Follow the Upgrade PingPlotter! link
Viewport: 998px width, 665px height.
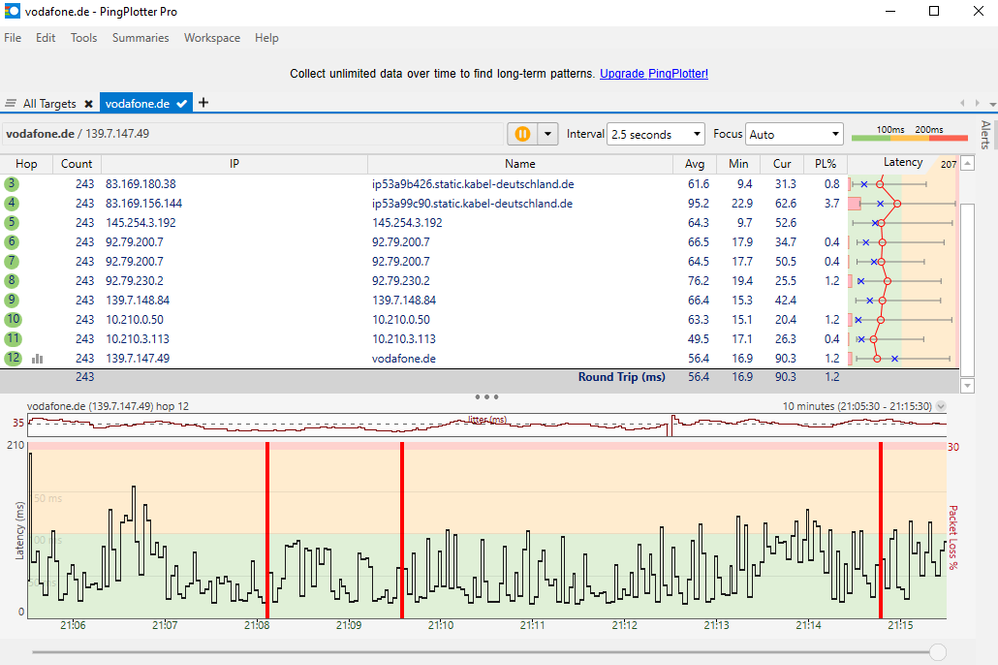click(x=654, y=74)
